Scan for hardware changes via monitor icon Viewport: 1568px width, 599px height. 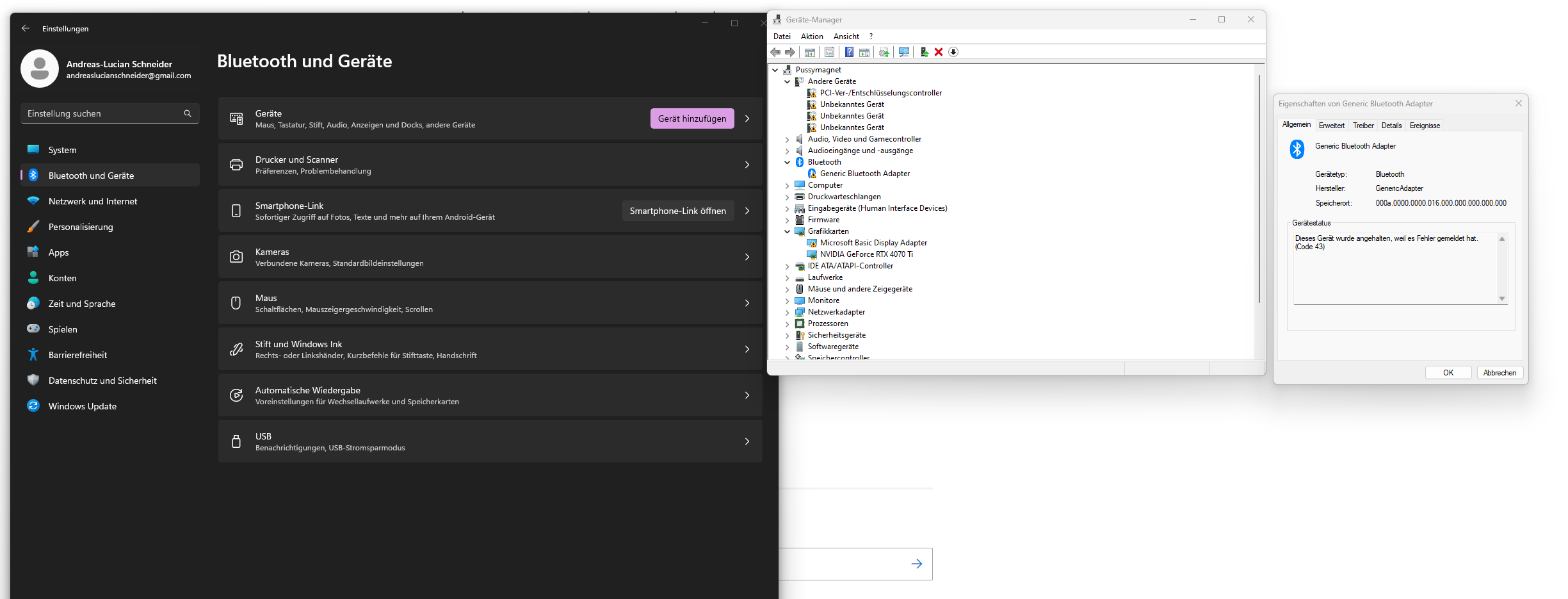(x=904, y=52)
